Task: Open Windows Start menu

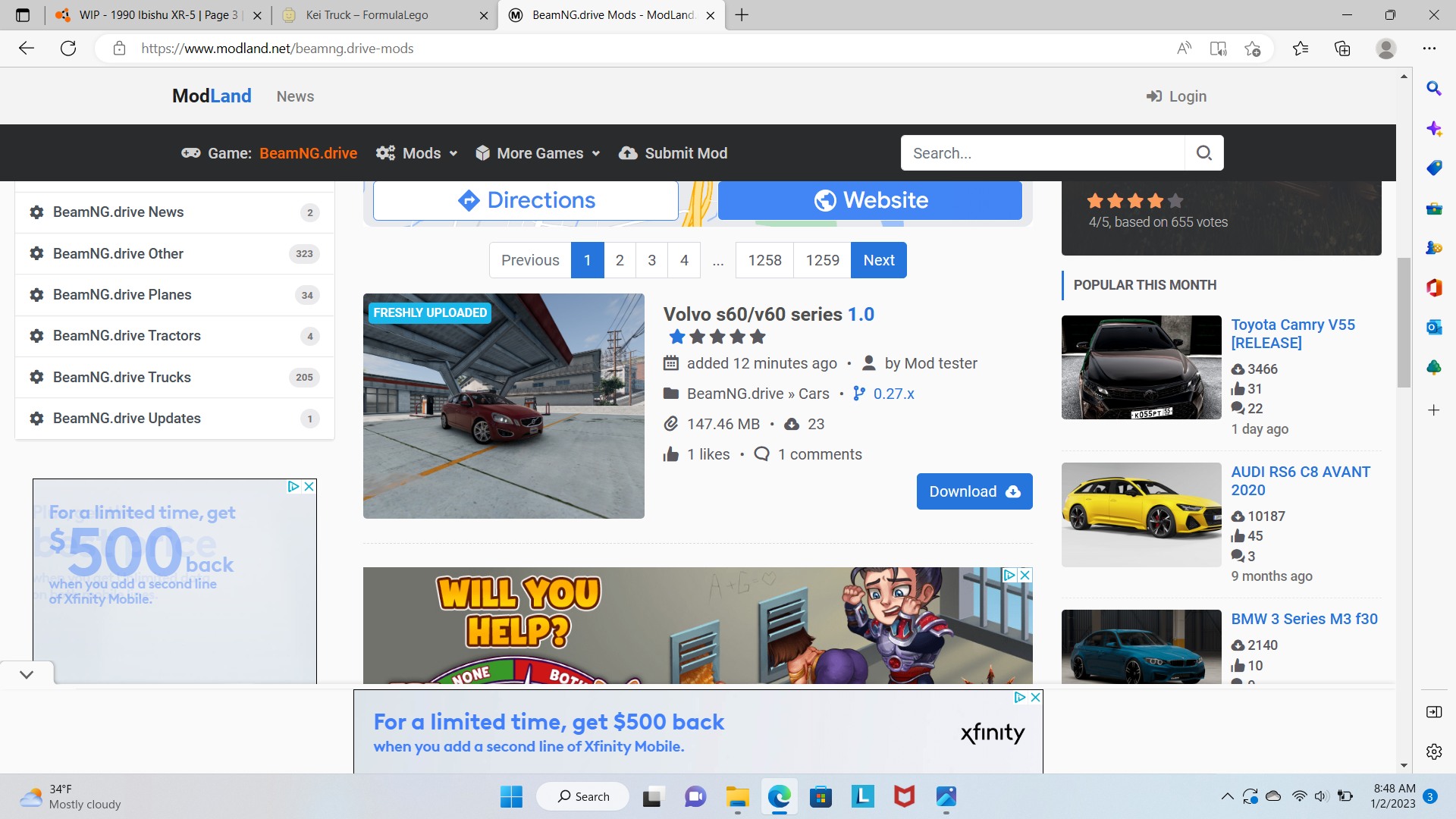Action: (511, 796)
